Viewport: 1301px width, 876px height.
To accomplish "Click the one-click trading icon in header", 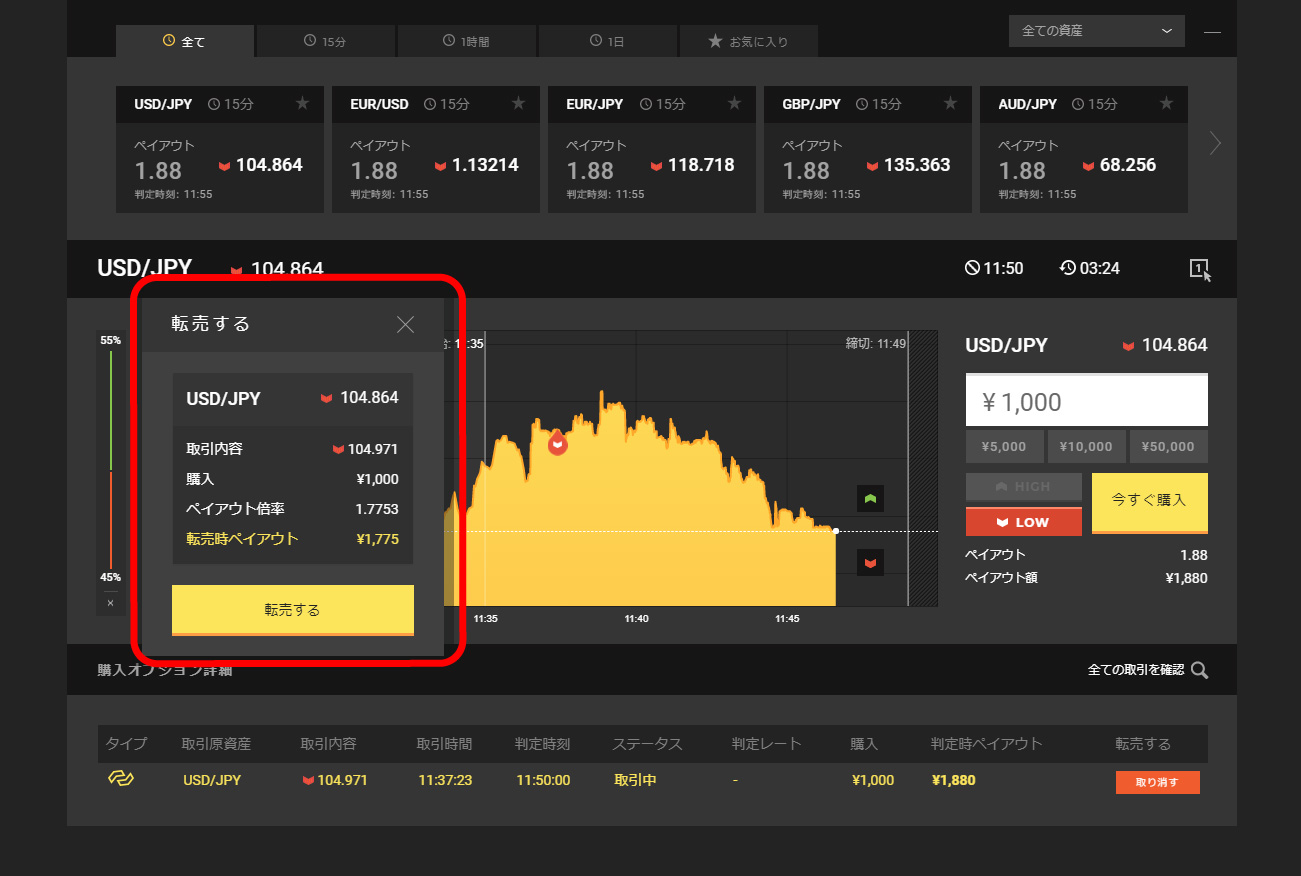I will point(1200,269).
